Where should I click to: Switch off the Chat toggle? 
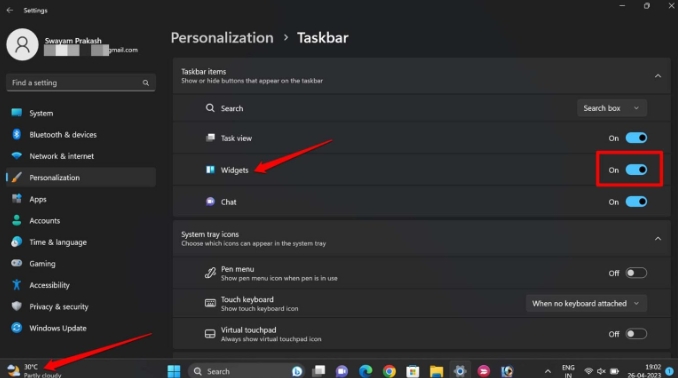[636, 202]
